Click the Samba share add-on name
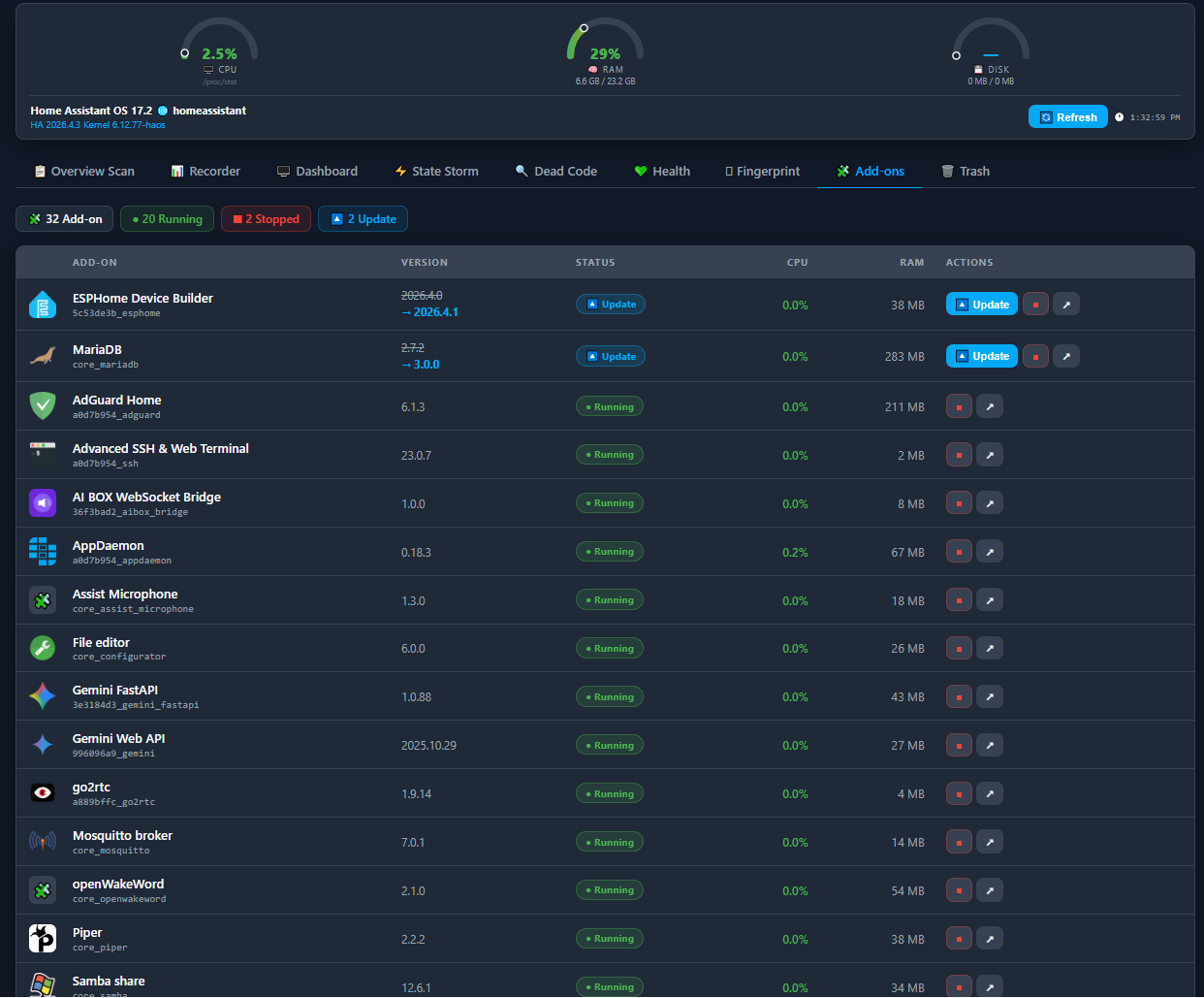Screen dimensions: 1204x998 (109, 981)
